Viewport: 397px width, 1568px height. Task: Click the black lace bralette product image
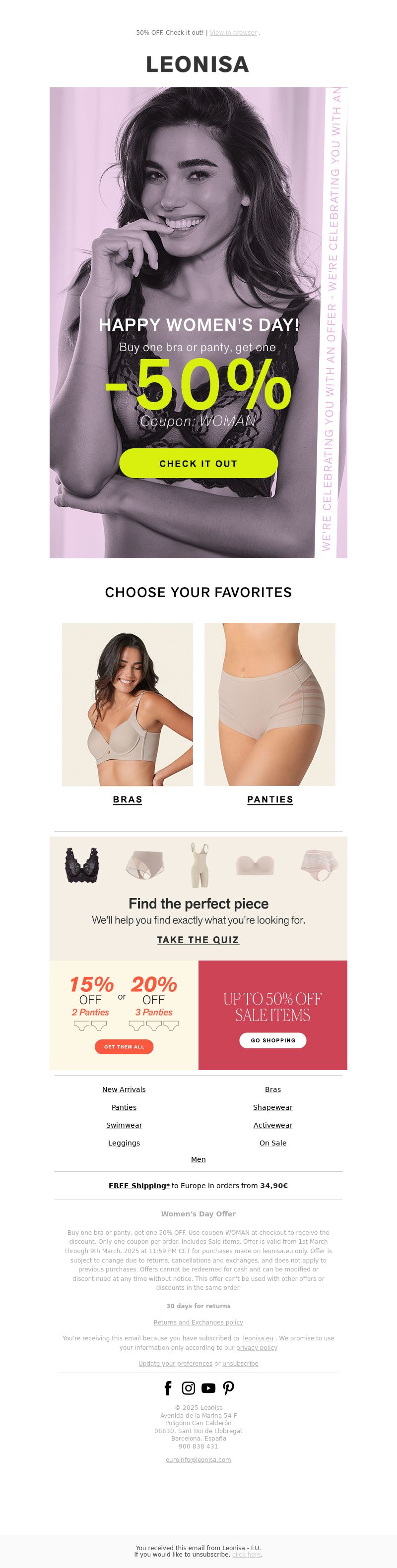(82, 865)
